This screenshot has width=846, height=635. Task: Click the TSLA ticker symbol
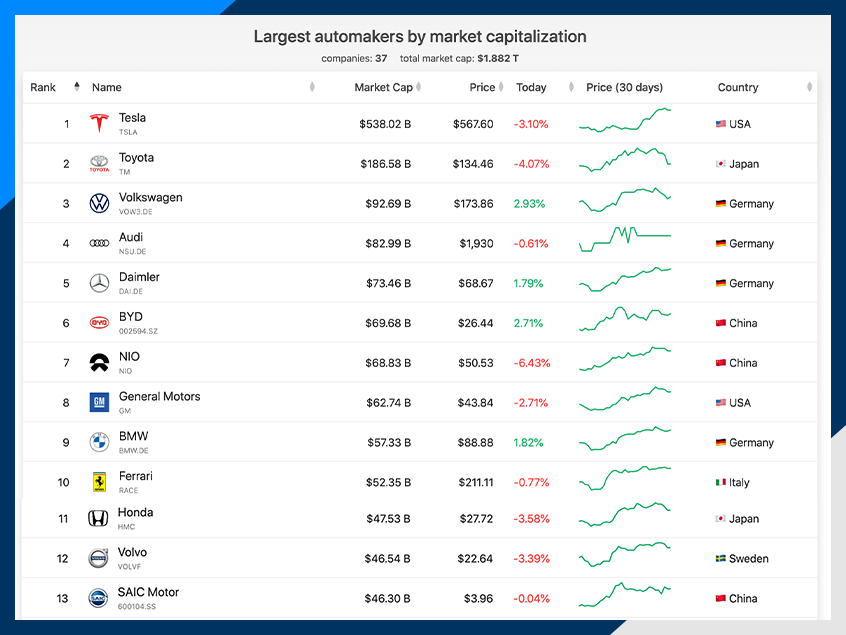click(x=128, y=132)
